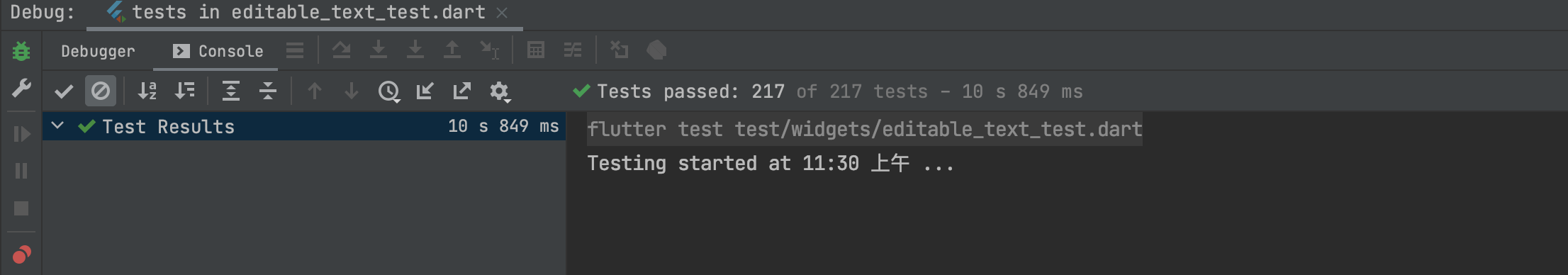Click Import Tests from File icon
The width and height of the screenshot is (1568, 275).
click(x=425, y=91)
